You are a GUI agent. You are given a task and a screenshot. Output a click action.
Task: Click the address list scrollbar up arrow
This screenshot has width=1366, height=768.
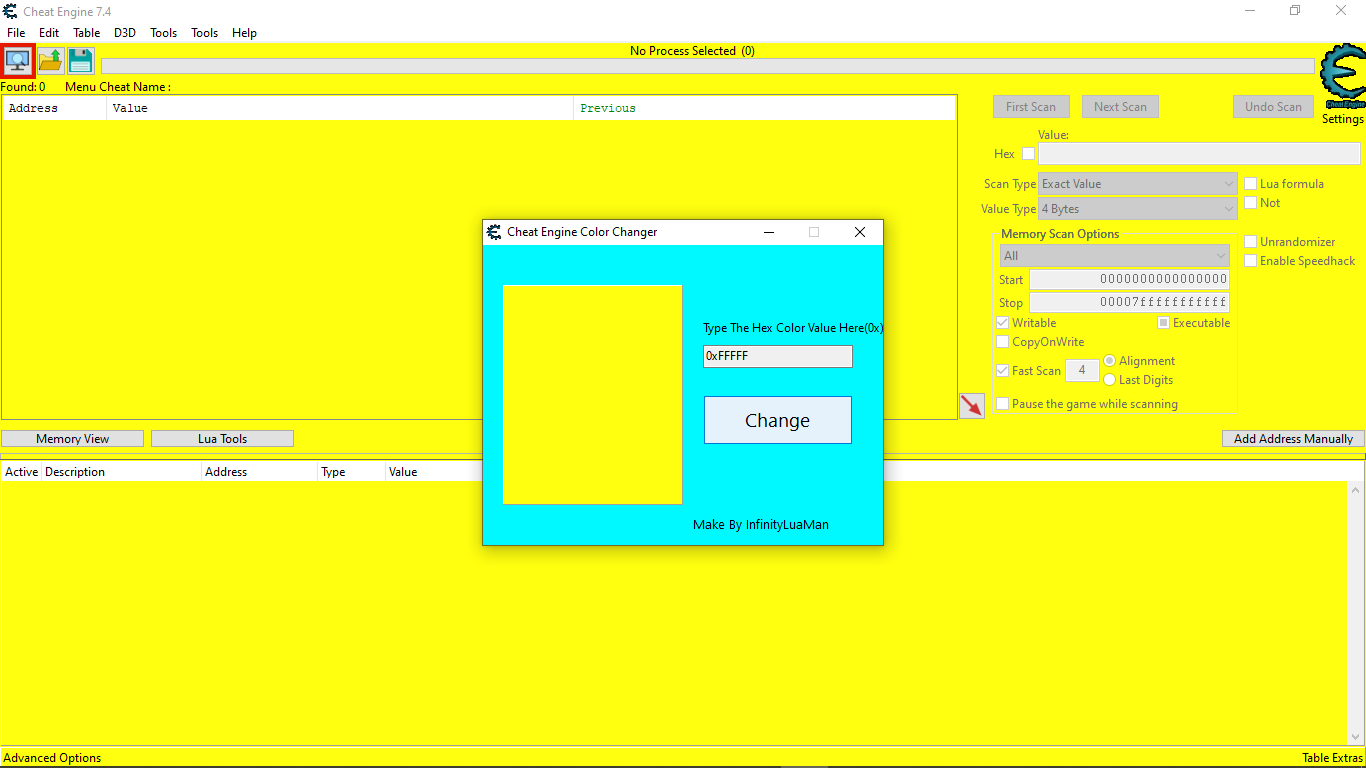(x=1357, y=490)
